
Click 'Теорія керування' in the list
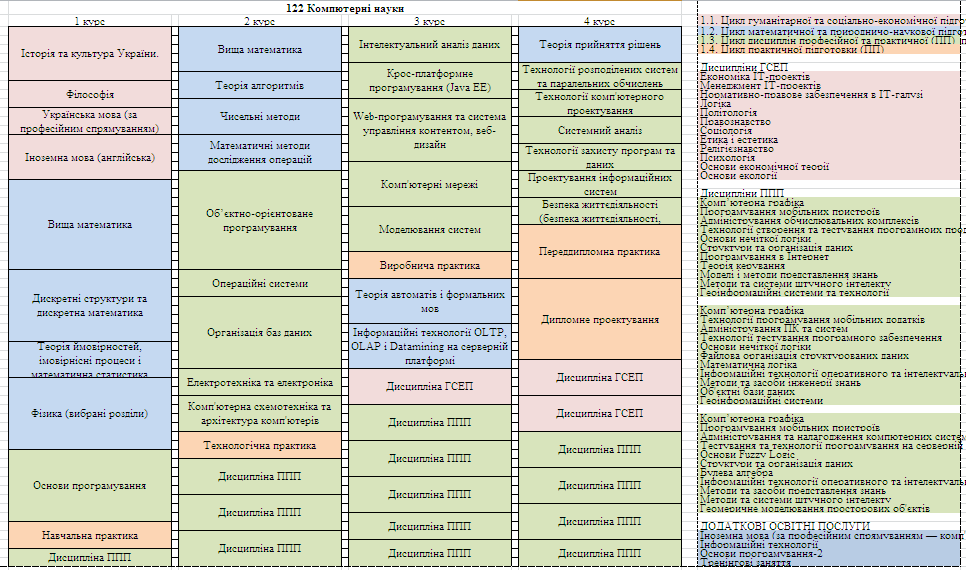(x=742, y=266)
